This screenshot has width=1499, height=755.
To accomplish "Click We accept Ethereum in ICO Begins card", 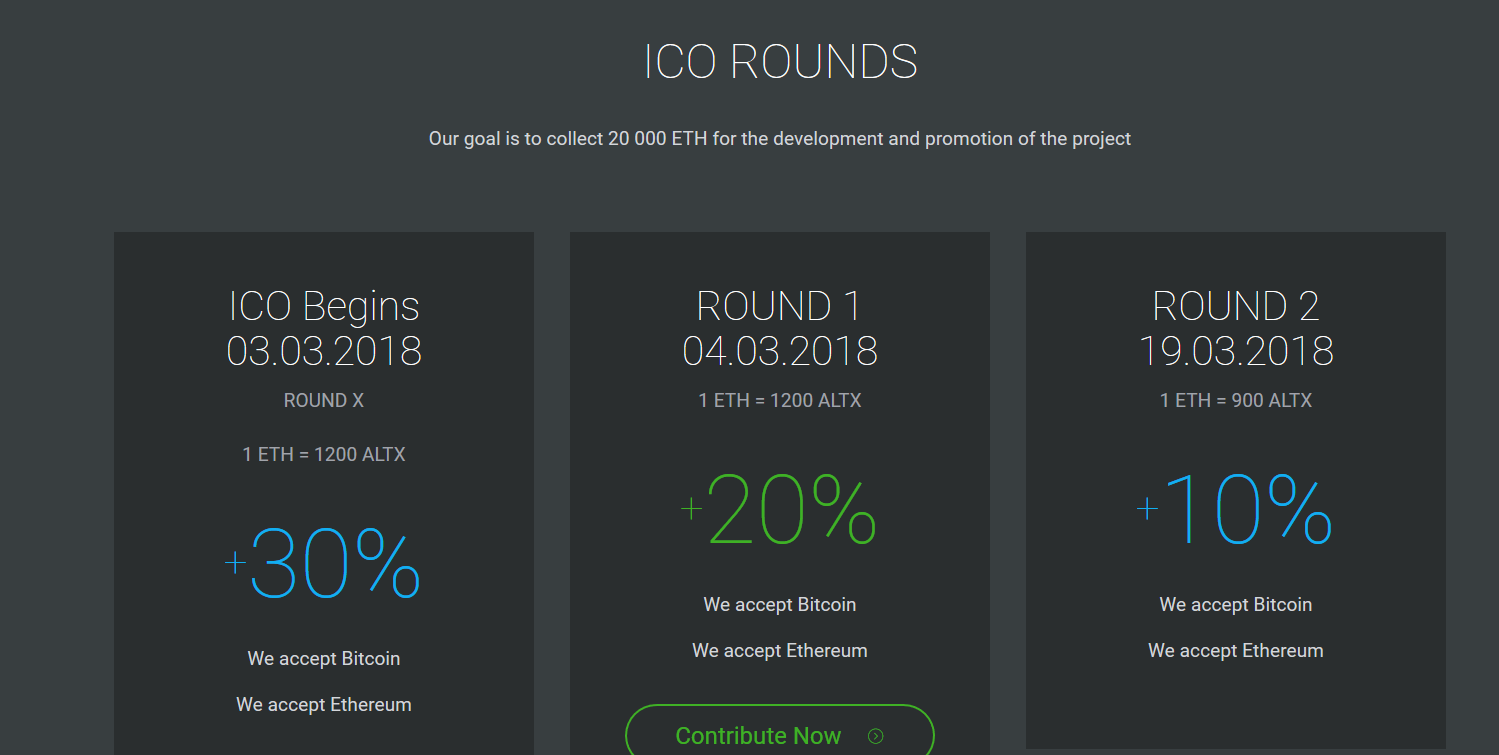I will 324,705.
